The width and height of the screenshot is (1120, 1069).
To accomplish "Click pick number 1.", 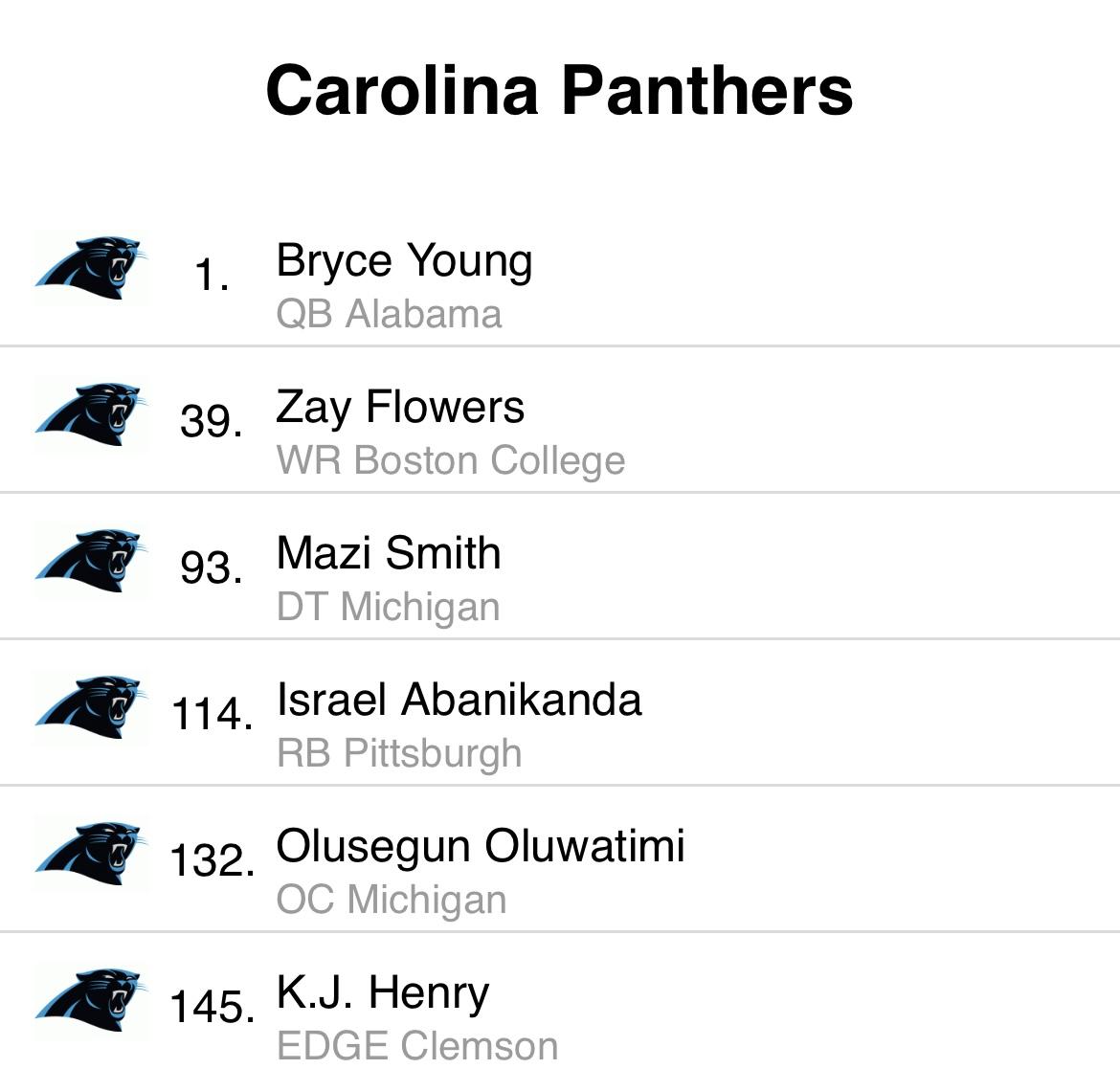I will pyautogui.click(x=213, y=275).
